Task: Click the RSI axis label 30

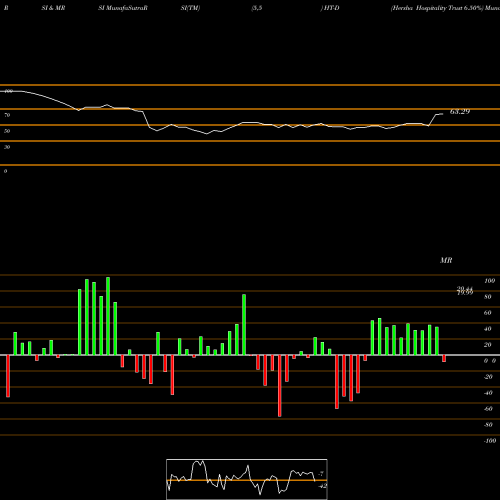Action: [x=7, y=147]
